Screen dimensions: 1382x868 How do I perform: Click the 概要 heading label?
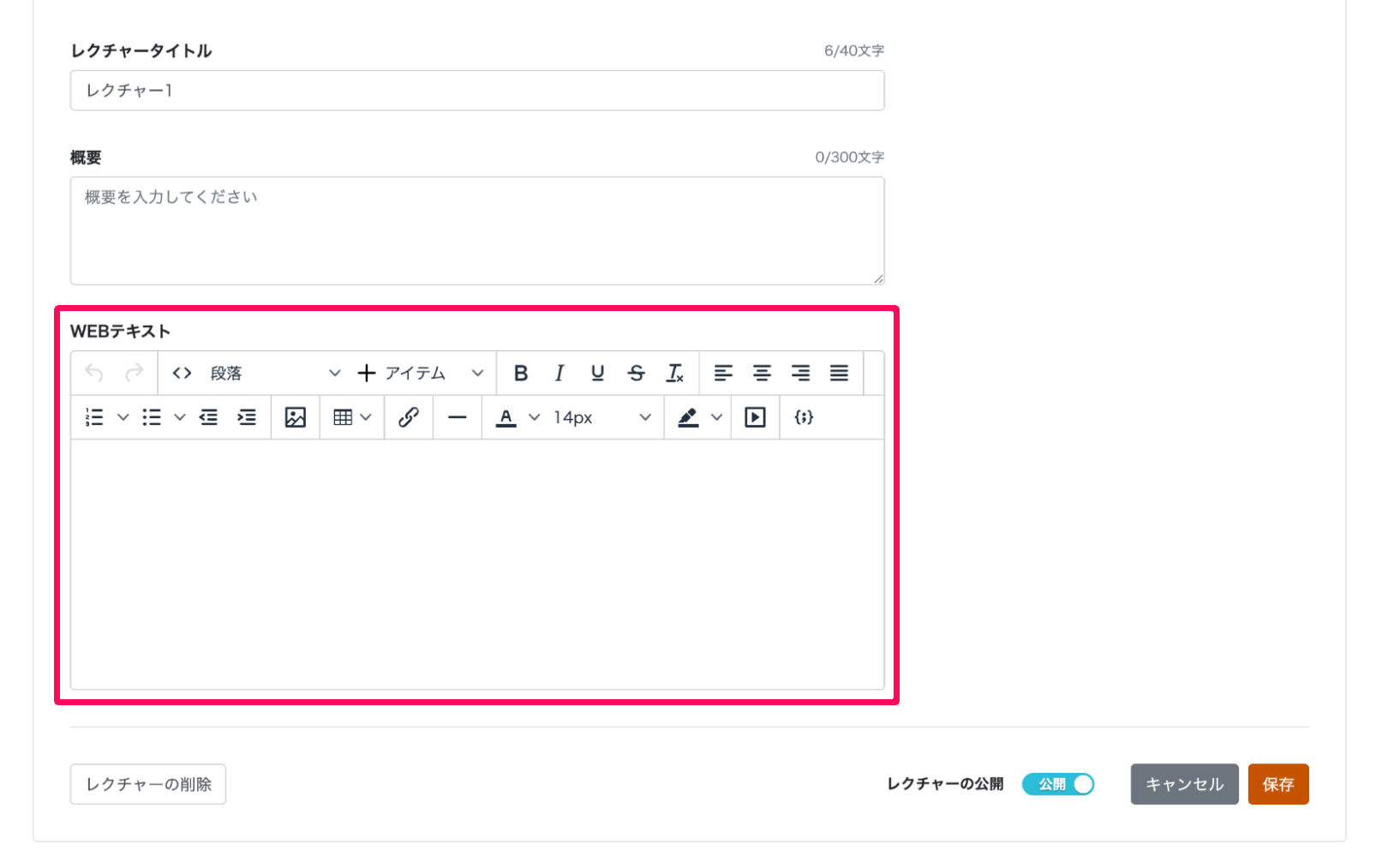[86, 157]
